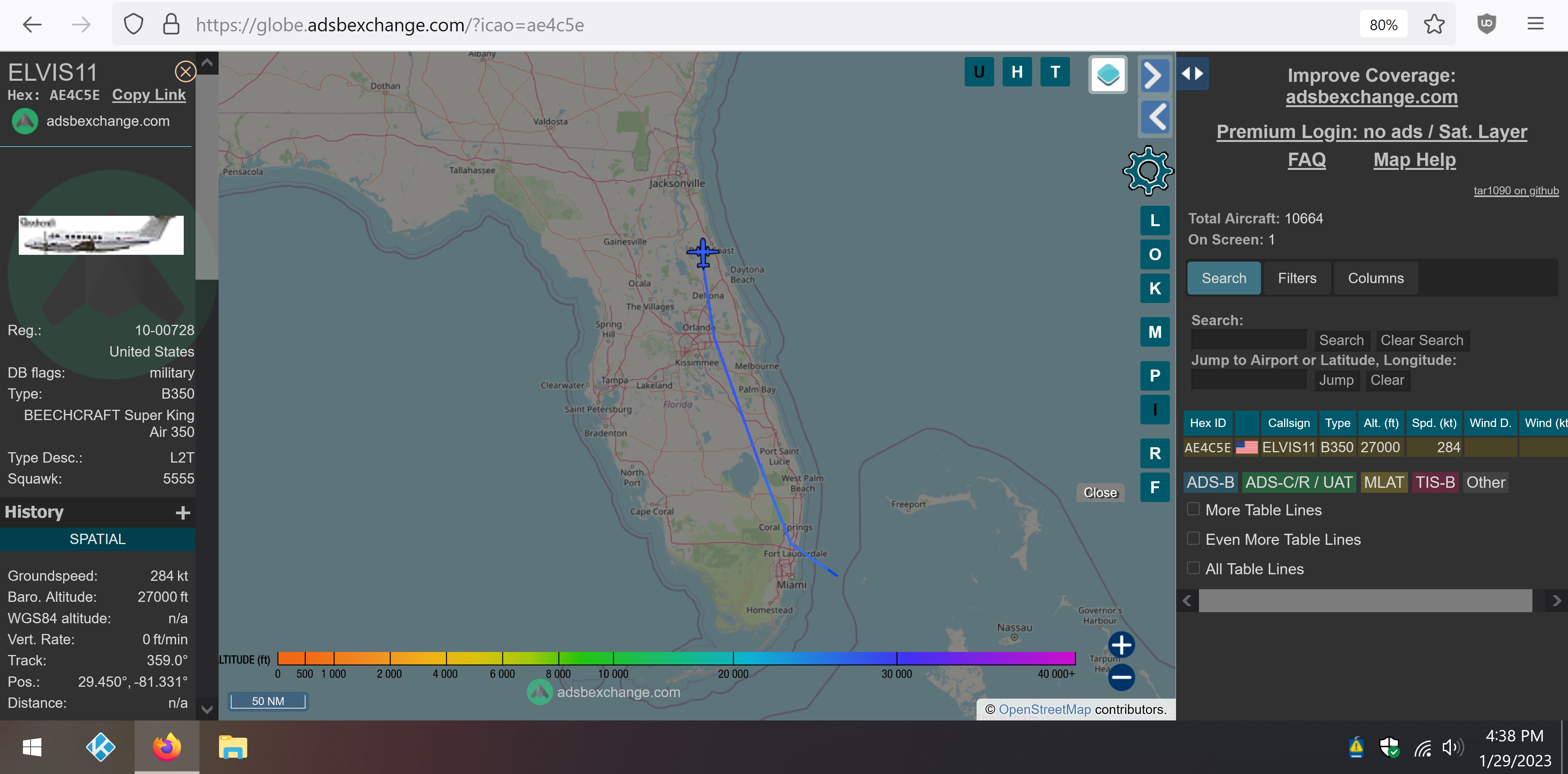
Task: Enable the Even More Table Lines checkbox
Action: point(1193,539)
